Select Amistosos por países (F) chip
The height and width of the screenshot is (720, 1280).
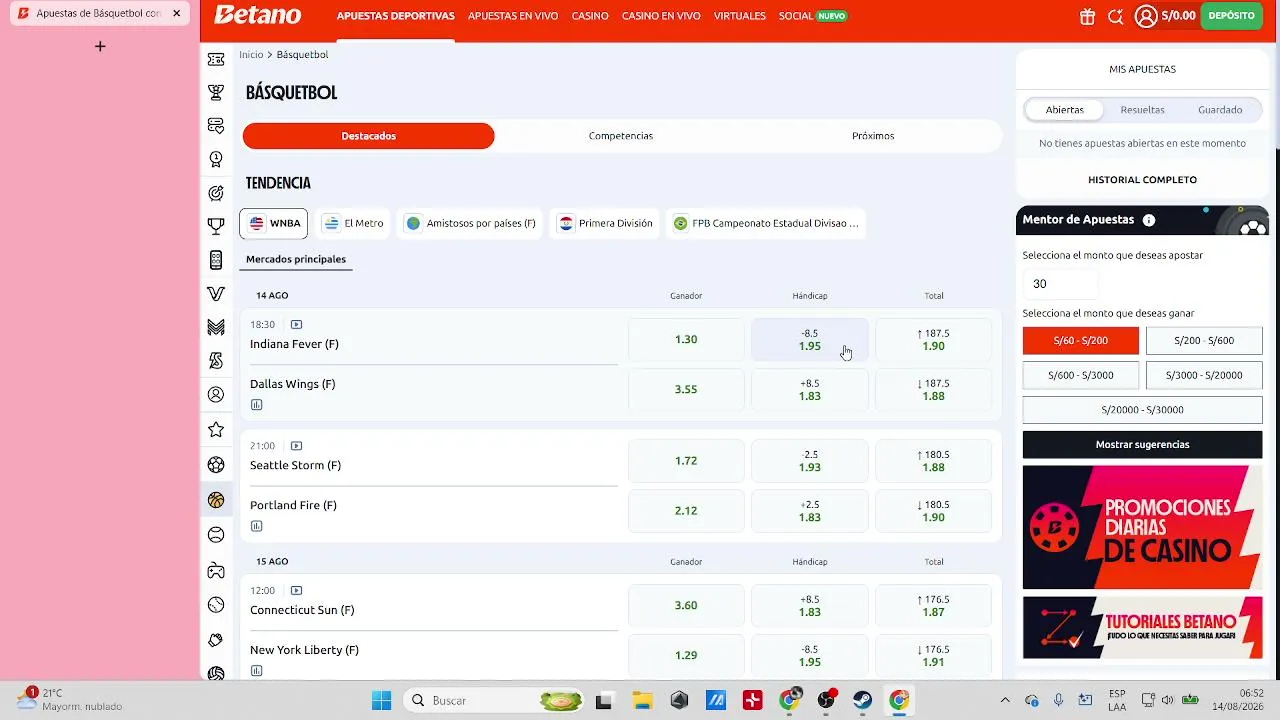(470, 223)
